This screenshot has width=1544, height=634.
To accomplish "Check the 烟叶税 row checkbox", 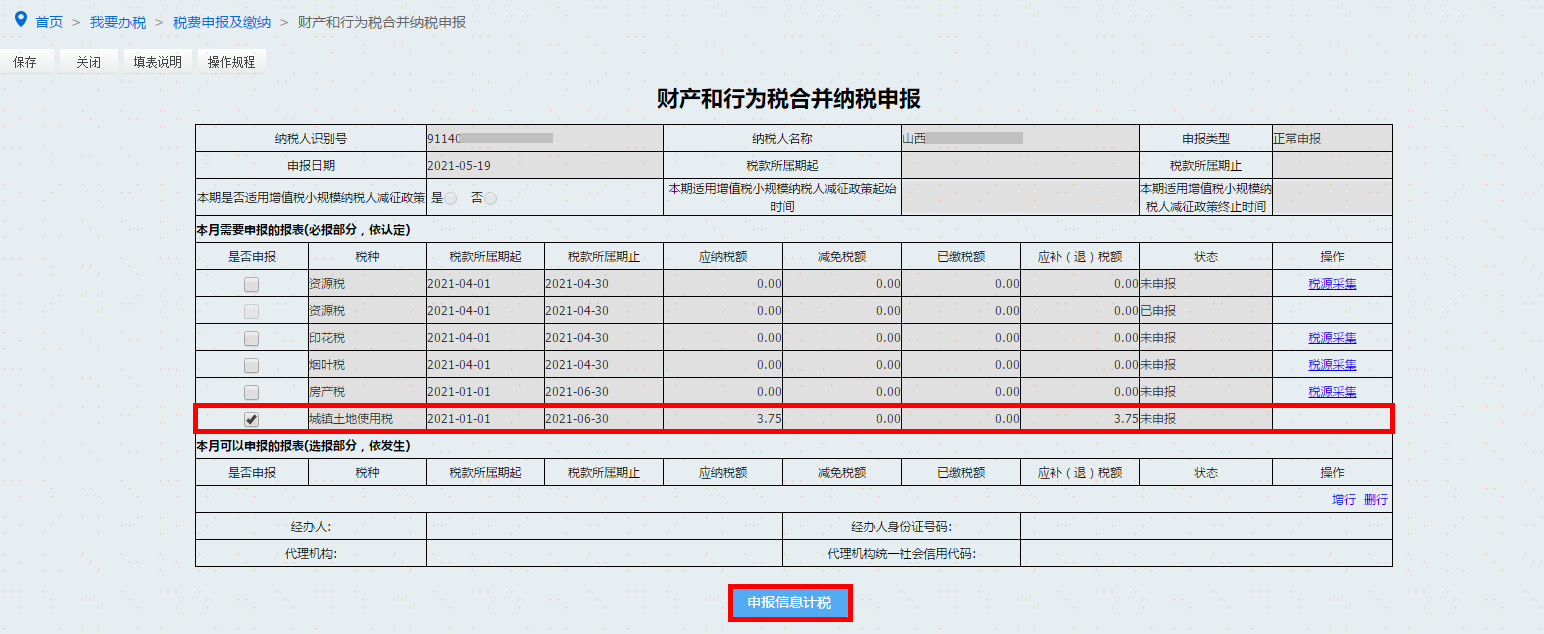I will [x=251, y=365].
